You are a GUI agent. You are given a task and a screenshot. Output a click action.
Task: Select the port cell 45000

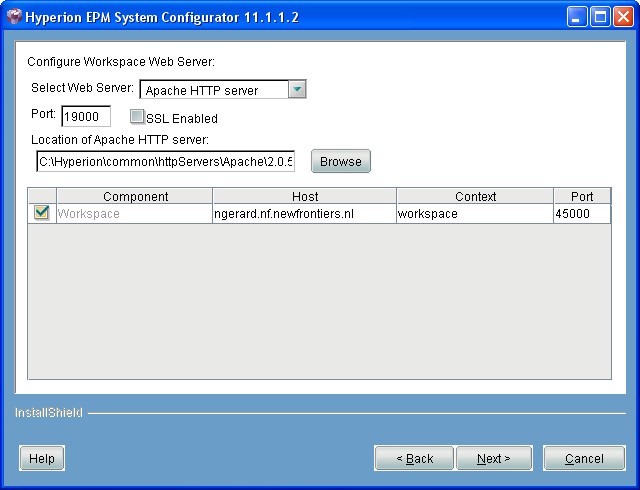[x=582, y=214]
